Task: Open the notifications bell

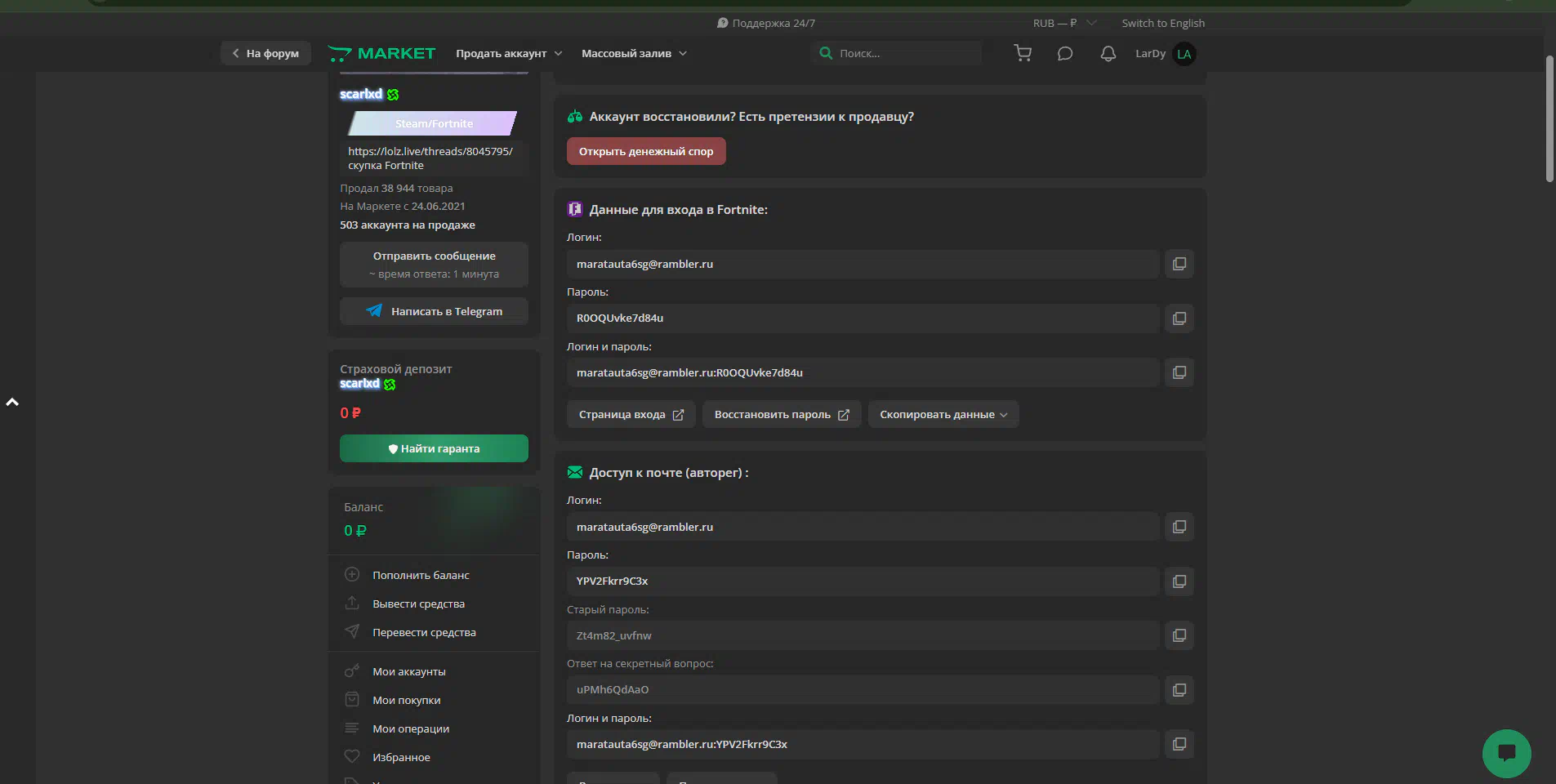Action: point(1108,53)
